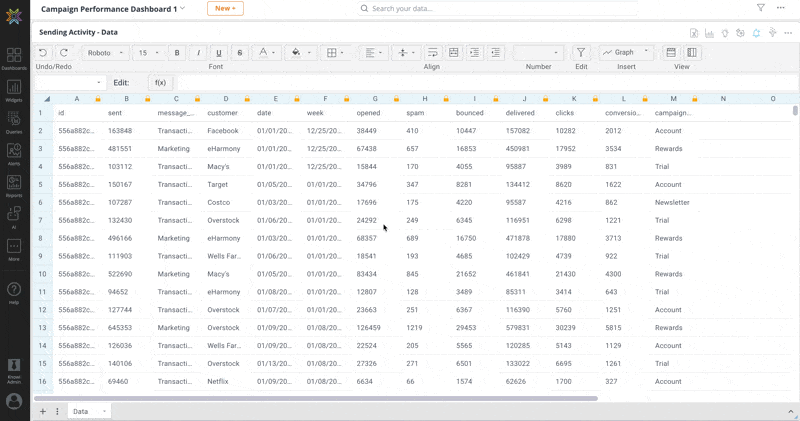This screenshot has width=800, height=421.
Task: Add a new sheet with plus icon
Action: click(43, 411)
